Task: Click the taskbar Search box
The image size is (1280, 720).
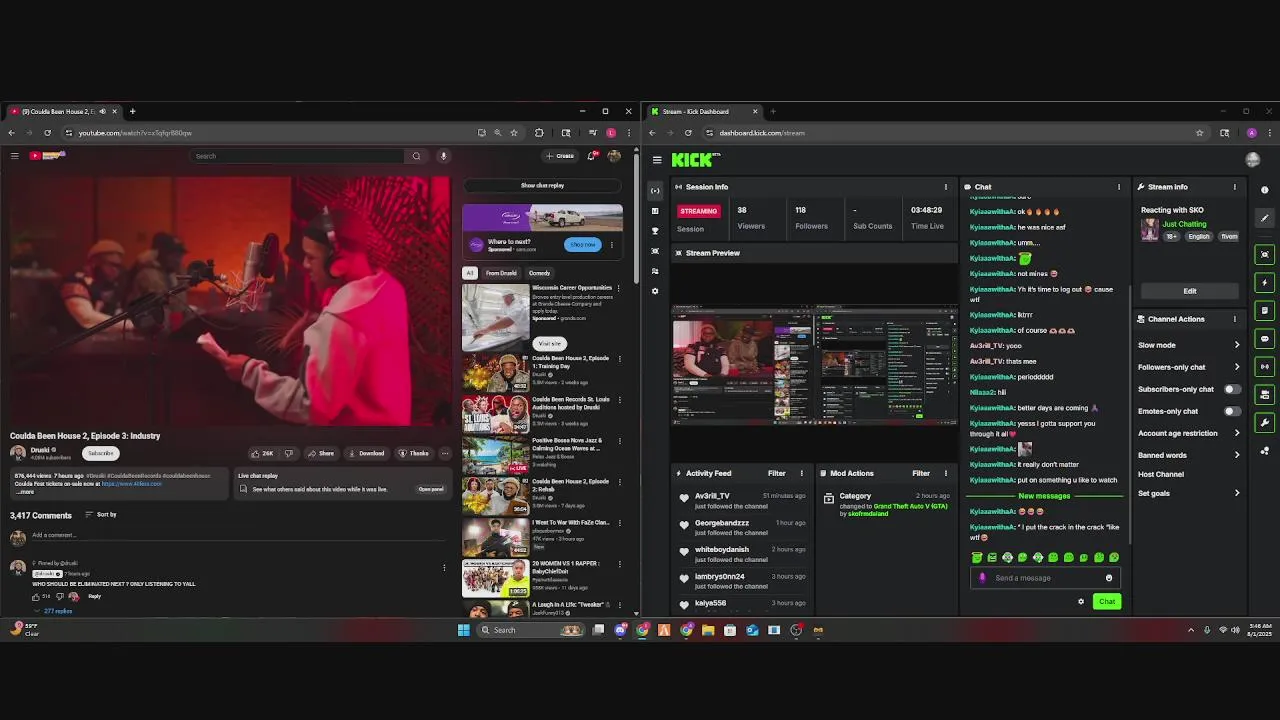Action: tap(532, 630)
